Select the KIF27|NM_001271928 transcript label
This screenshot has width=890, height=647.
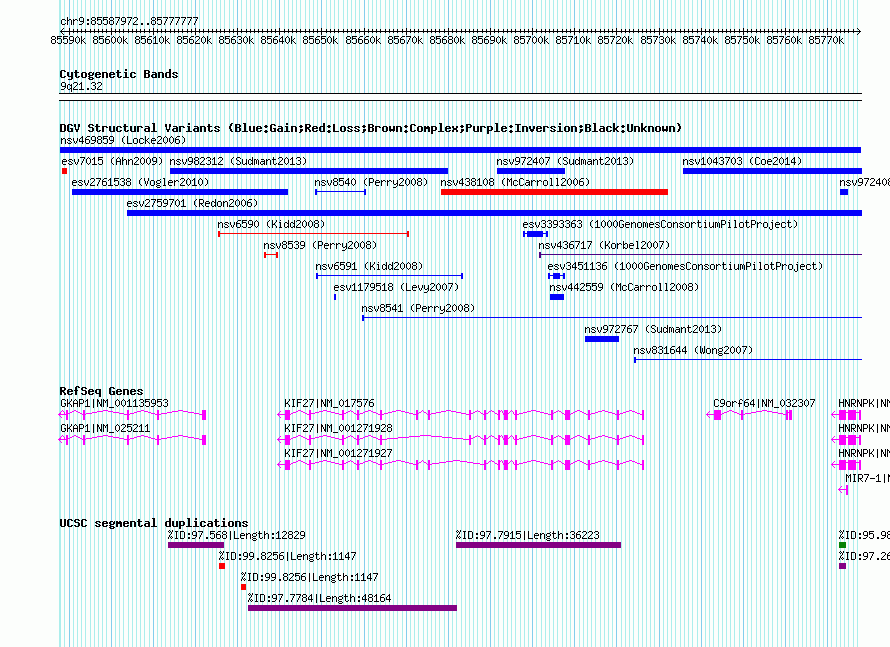point(338,428)
